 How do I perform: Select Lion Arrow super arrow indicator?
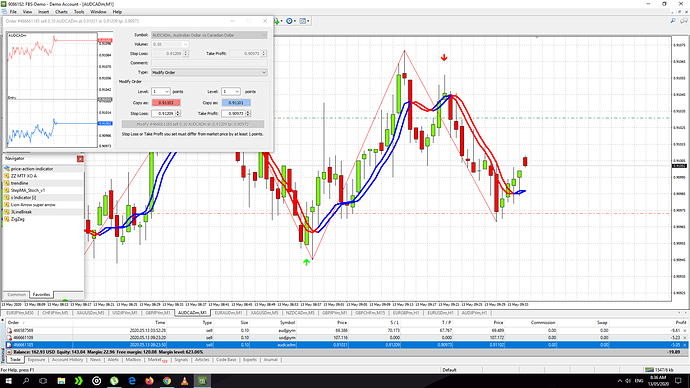[x=33, y=205]
